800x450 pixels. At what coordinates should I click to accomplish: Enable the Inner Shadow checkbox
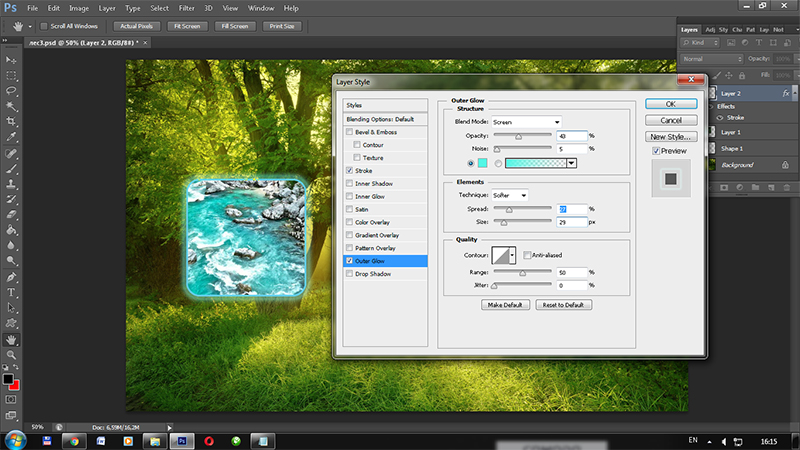pyautogui.click(x=349, y=183)
